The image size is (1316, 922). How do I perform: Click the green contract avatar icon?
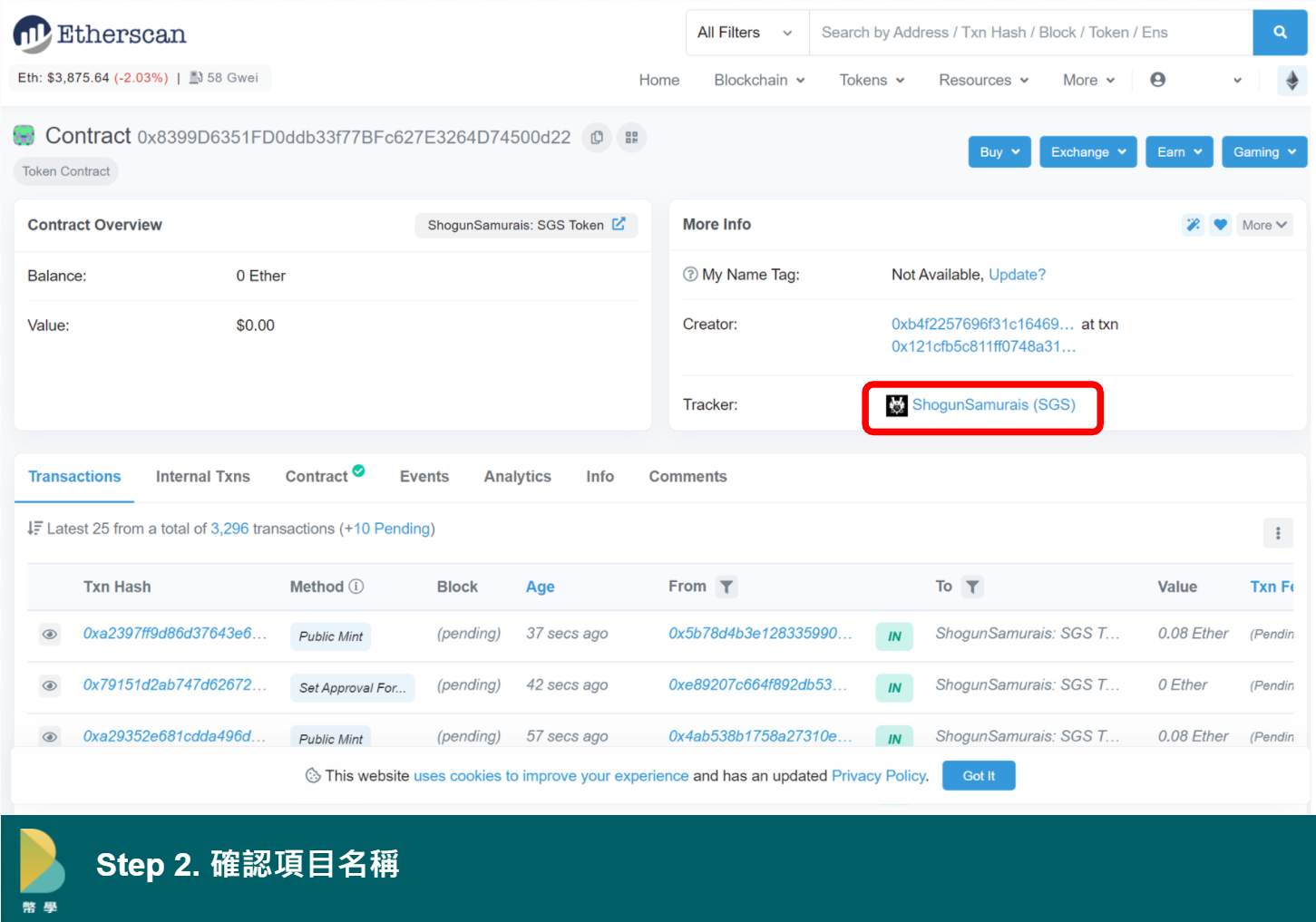[24, 136]
